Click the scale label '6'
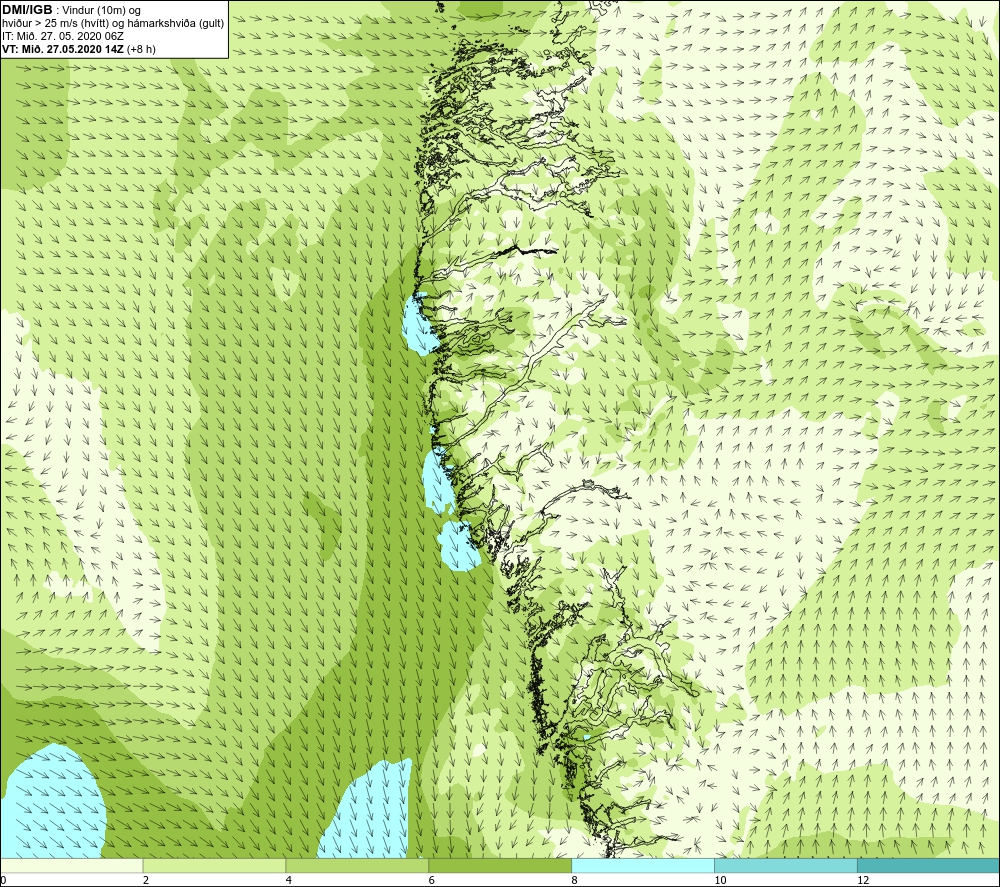Screen dimensions: 1000x887 click(x=432, y=880)
